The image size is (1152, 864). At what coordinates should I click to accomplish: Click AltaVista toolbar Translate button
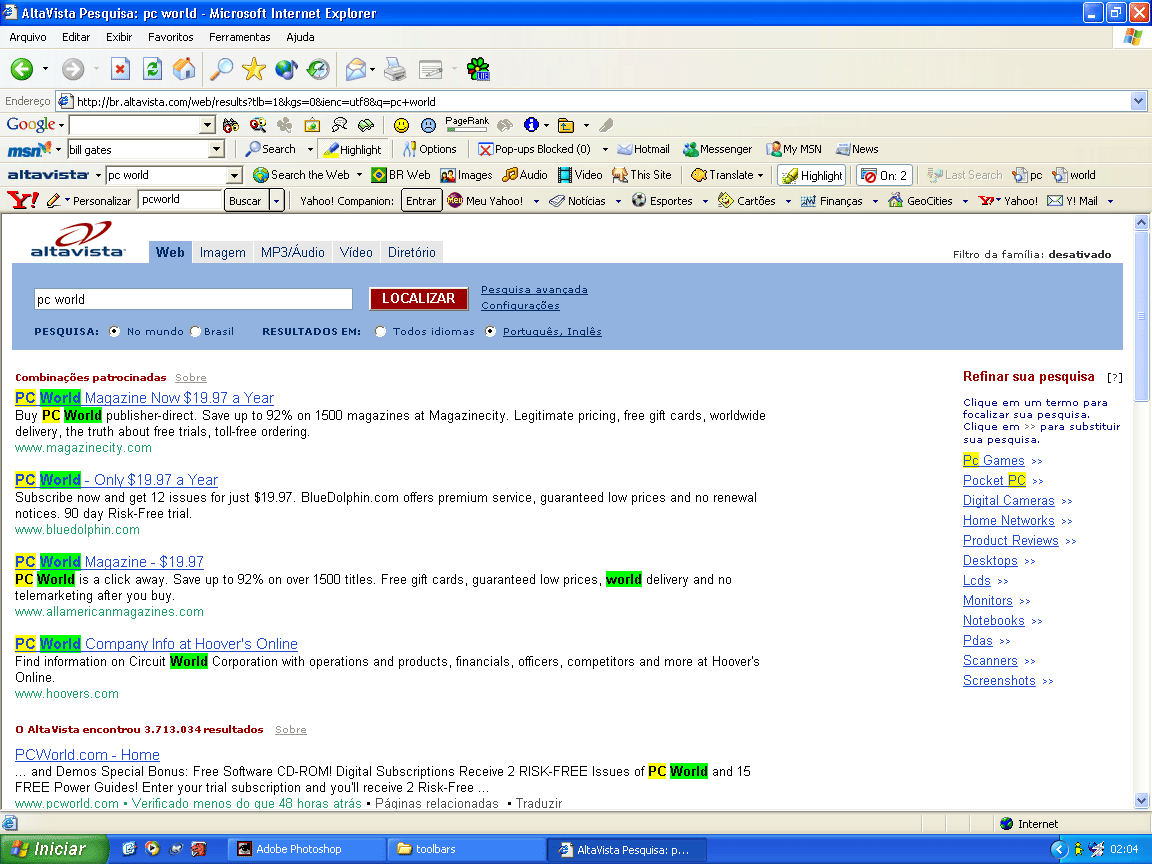click(x=723, y=175)
